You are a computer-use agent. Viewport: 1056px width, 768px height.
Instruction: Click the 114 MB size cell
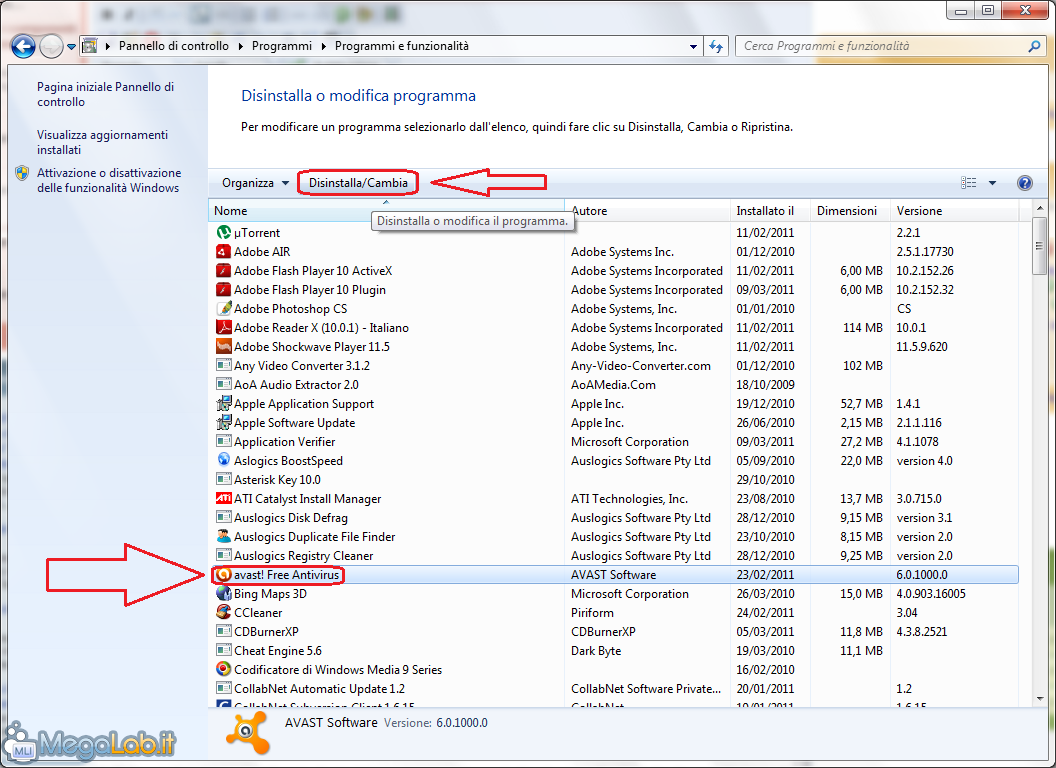point(863,327)
